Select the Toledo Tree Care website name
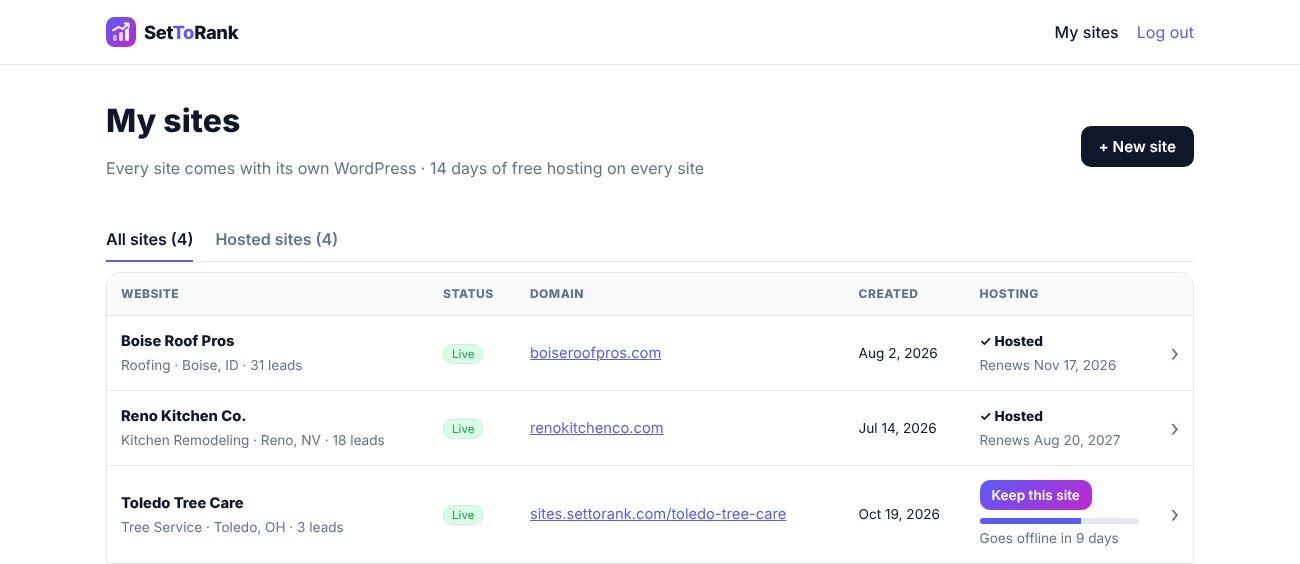The height and width of the screenshot is (564, 1300). click(x=182, y=502)
